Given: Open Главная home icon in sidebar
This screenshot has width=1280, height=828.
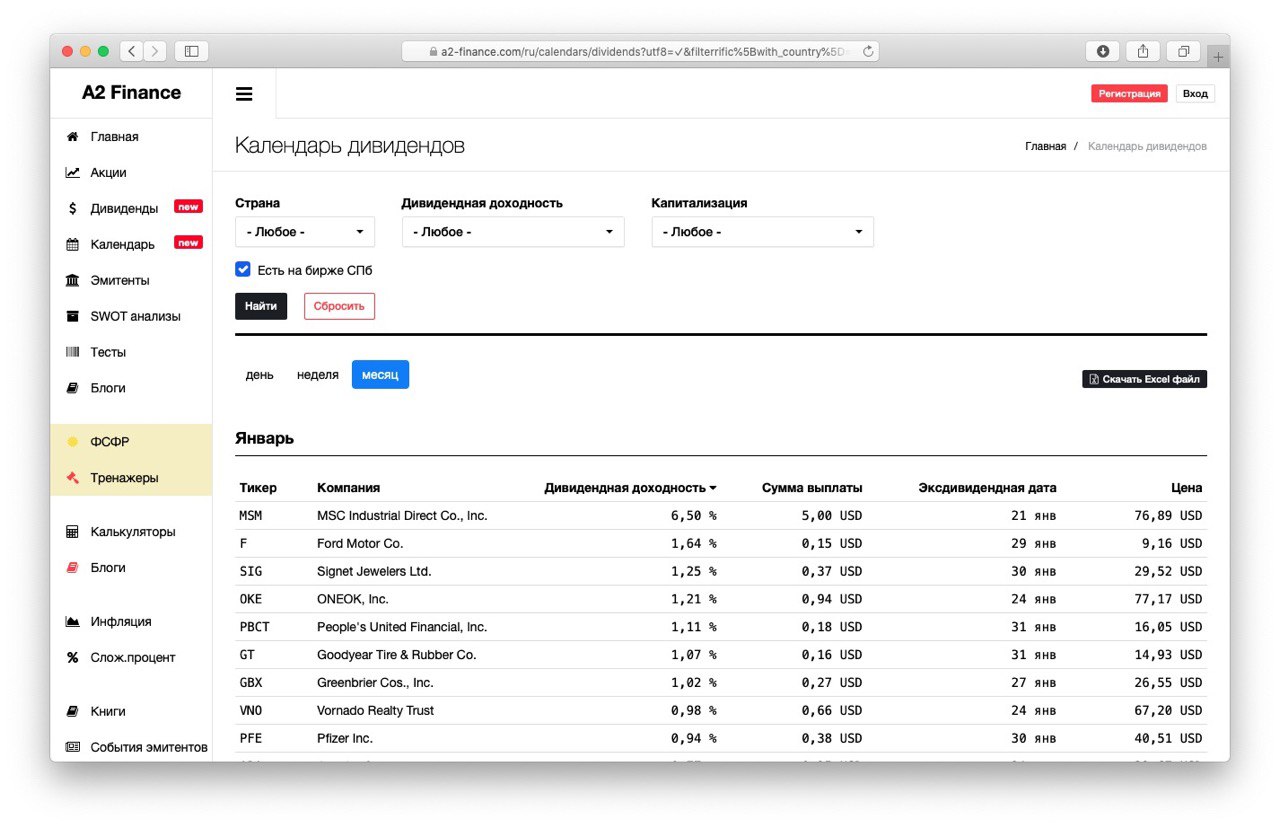Looking at the screenshot, I should tap(72, 137).
